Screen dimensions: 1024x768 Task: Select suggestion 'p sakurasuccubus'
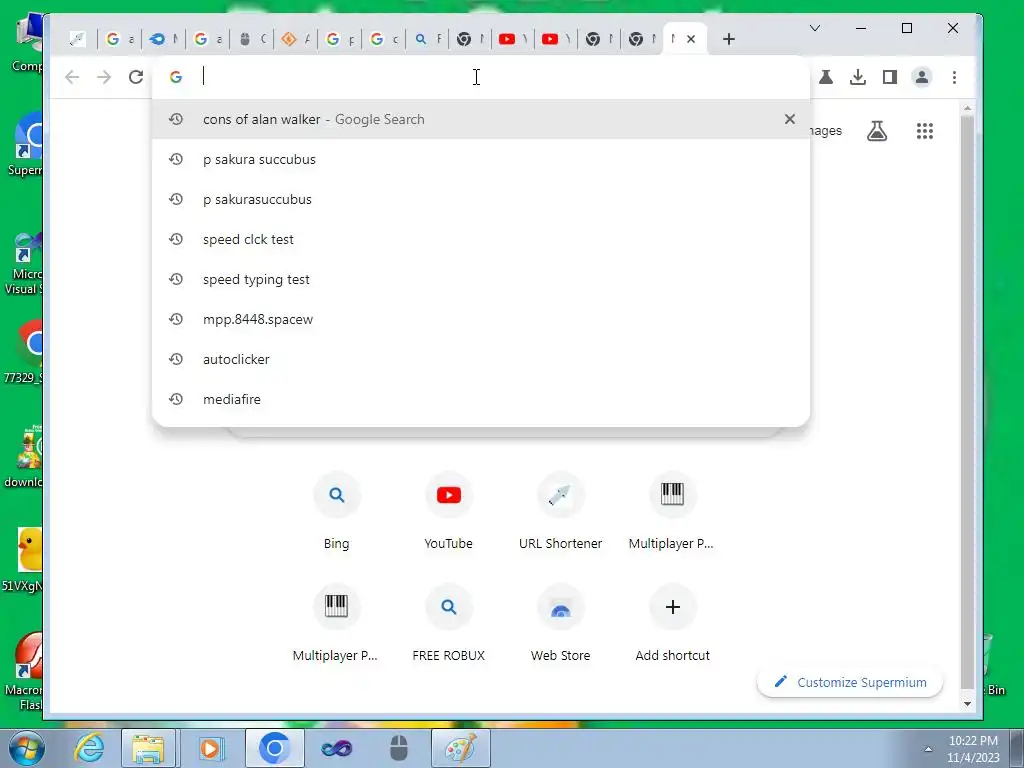[481, 199]
